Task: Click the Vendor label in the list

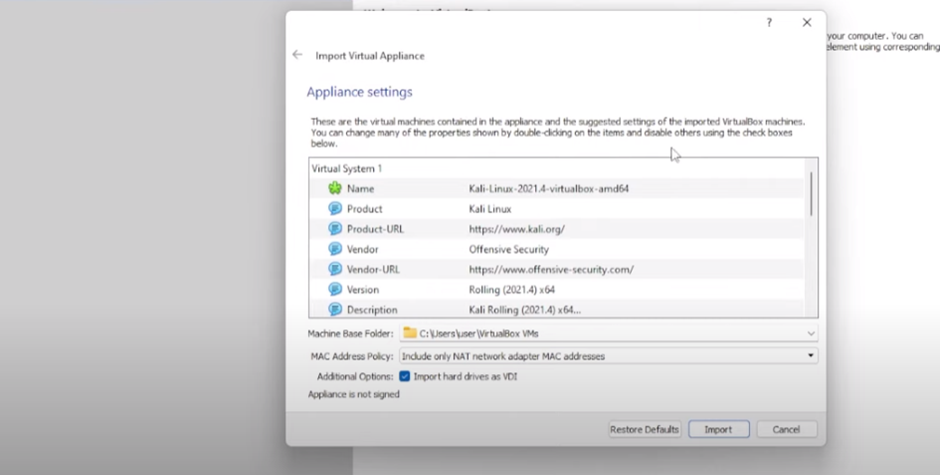Action: (363, 249)
